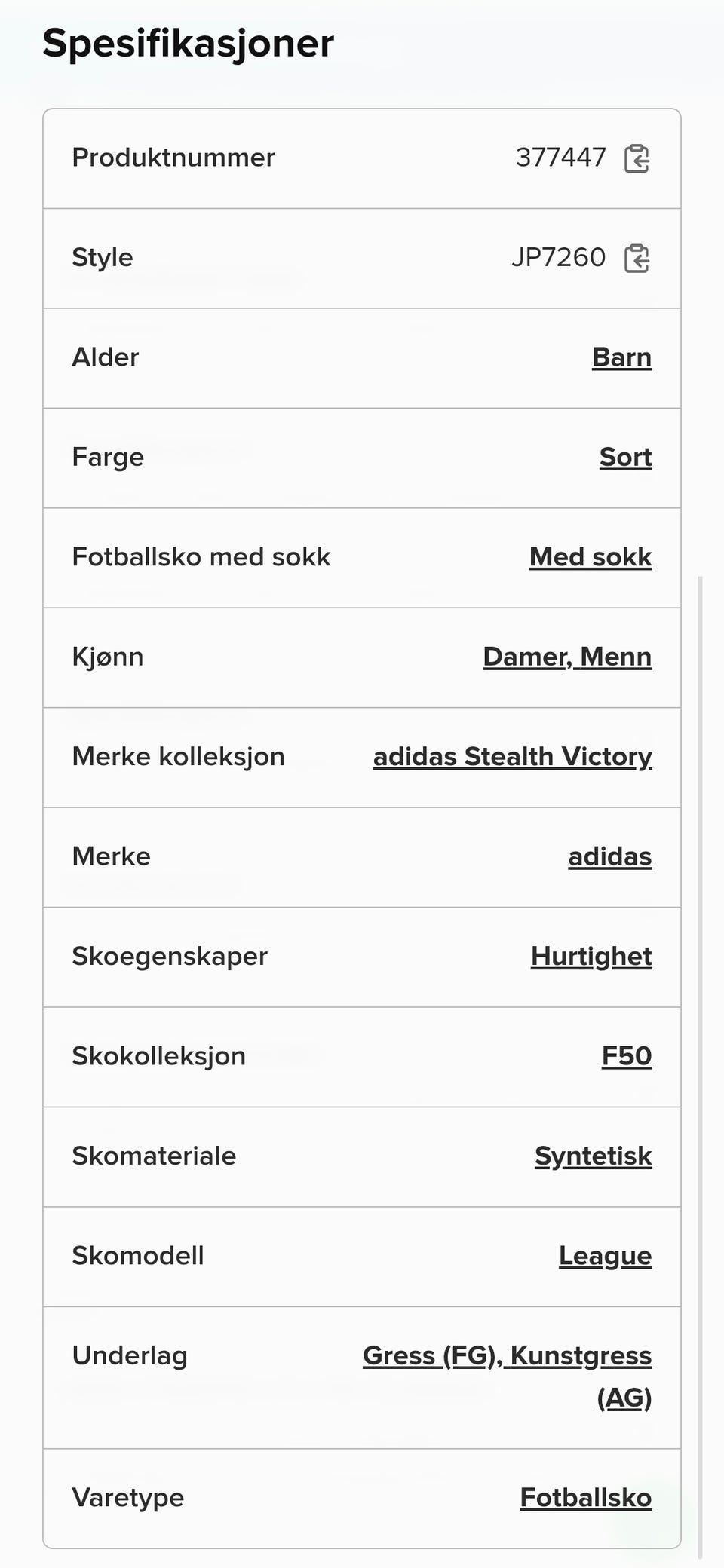Click the Merke kolleksjon row label
The height and width of the screenshot is (1568, 724).
point(178,756)
